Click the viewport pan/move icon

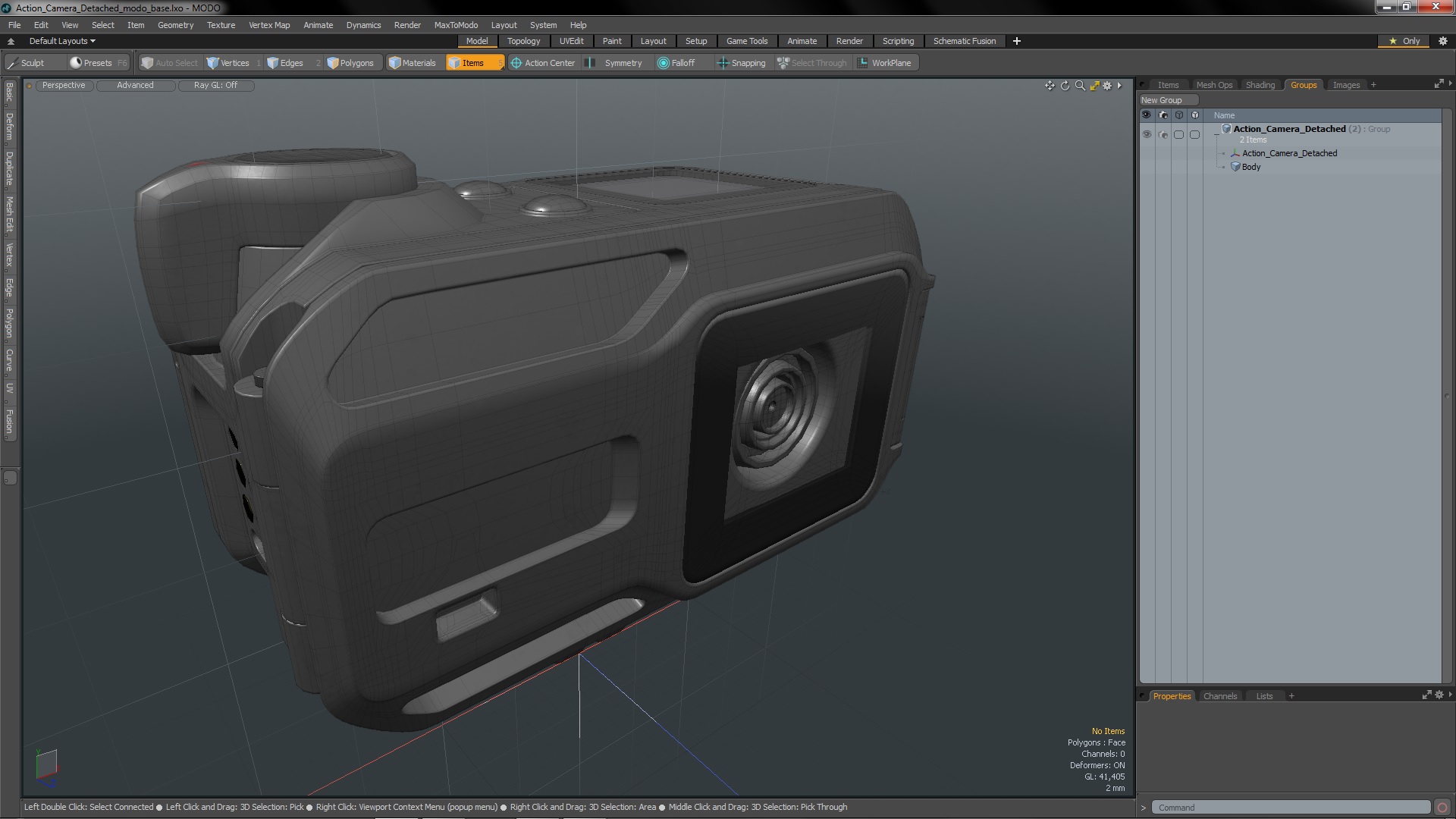(1050, 86)
